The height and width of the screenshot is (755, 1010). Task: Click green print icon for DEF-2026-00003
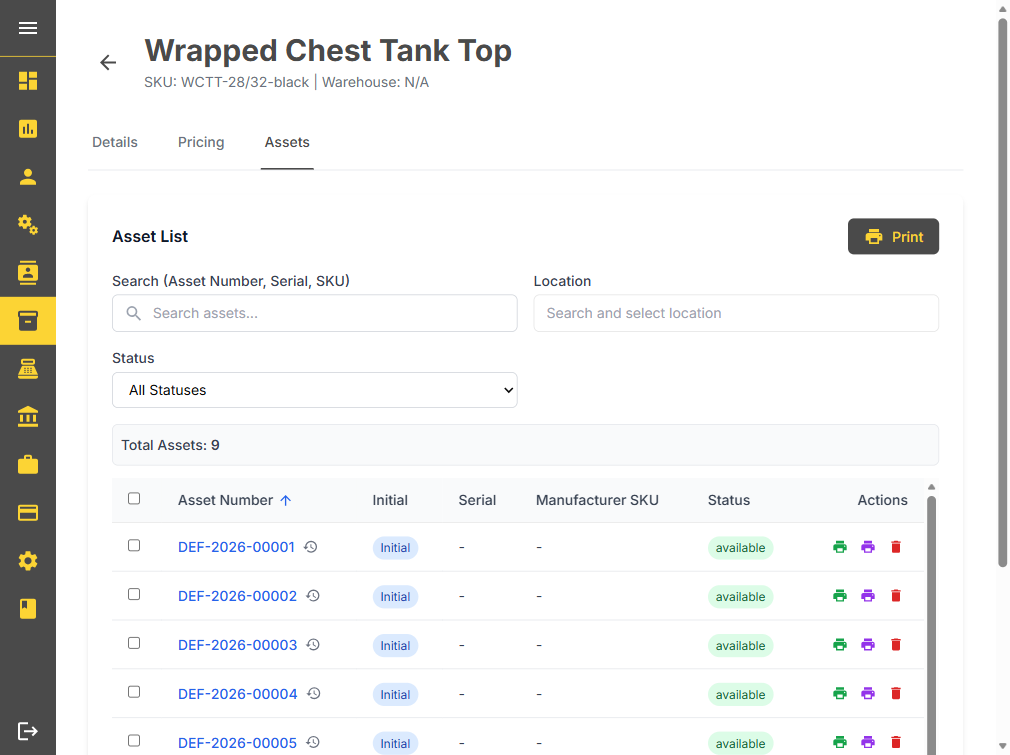tap(840, 645)
